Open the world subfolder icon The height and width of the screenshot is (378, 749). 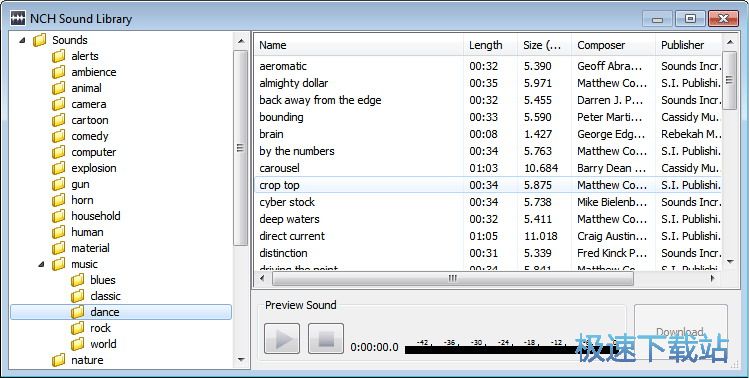(78, 344)
